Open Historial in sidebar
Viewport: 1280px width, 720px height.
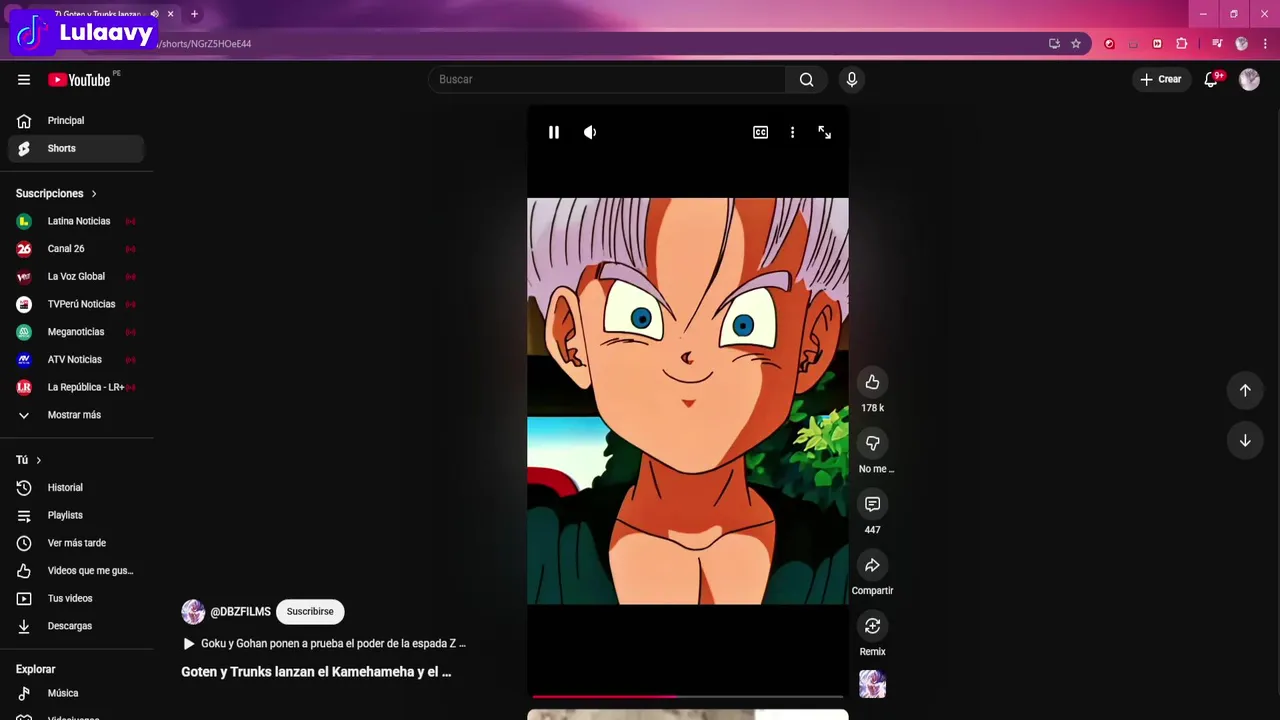coord(76,488)
